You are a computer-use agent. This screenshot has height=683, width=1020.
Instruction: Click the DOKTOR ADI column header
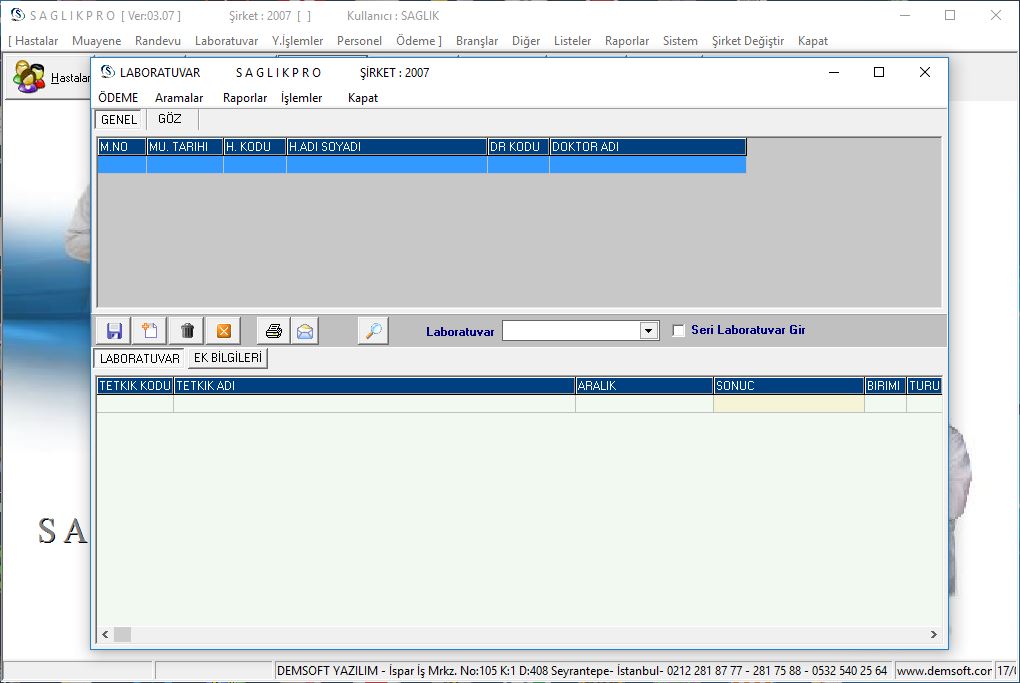[648, 146]
